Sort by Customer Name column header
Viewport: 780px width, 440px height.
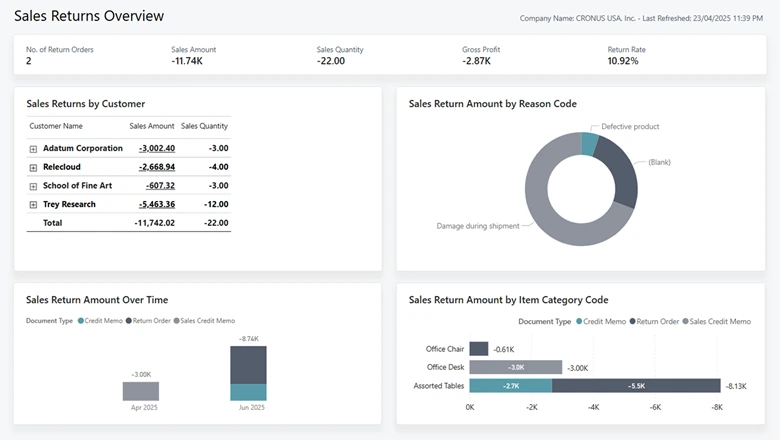[x=56, y=126]
